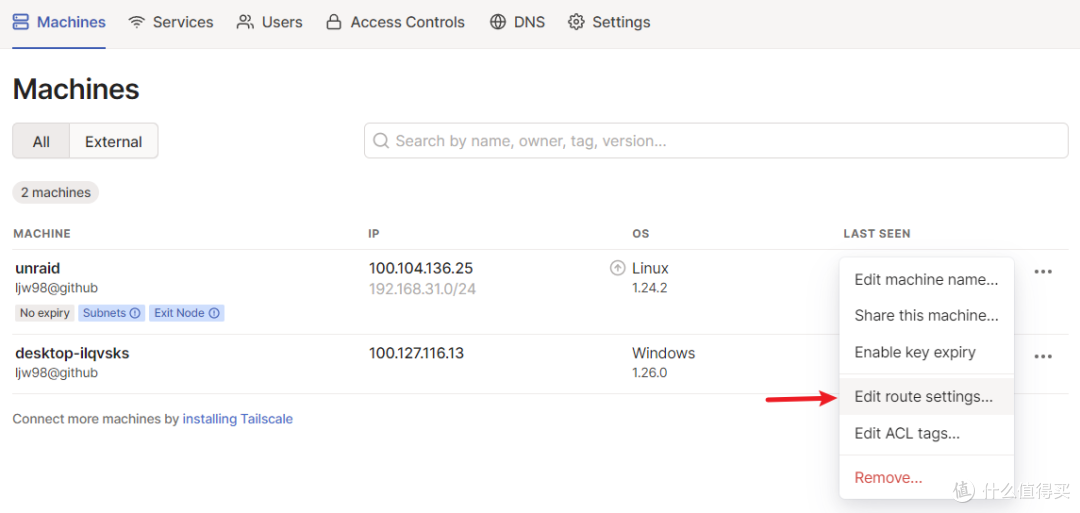The width and height of the screenshot is (1080, 513).
Task: Select the All machines filter
Action: 41,141
